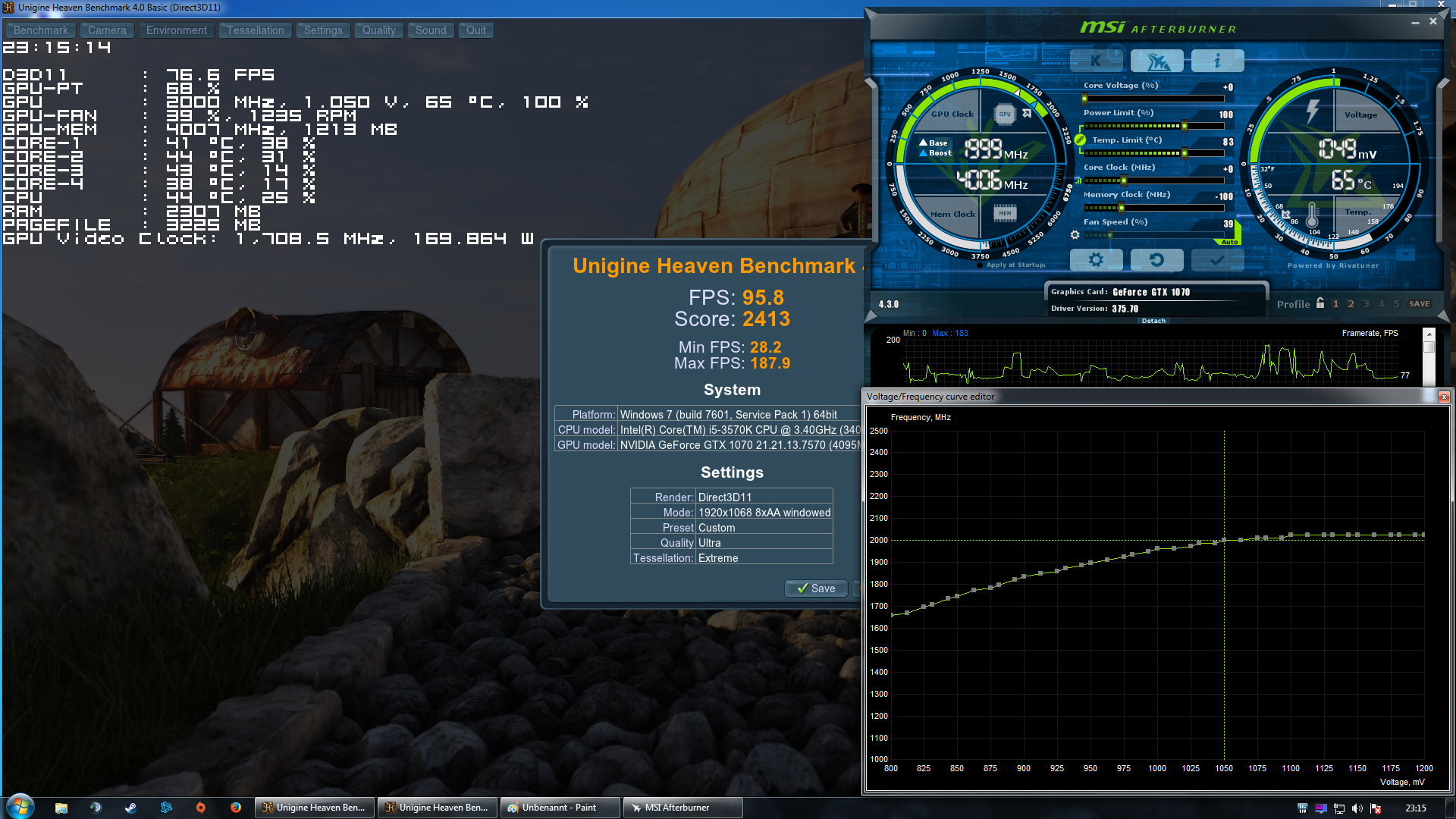Save the Heaven benchmark results
The image size is (1456, 819).
[x=816, y=588]
